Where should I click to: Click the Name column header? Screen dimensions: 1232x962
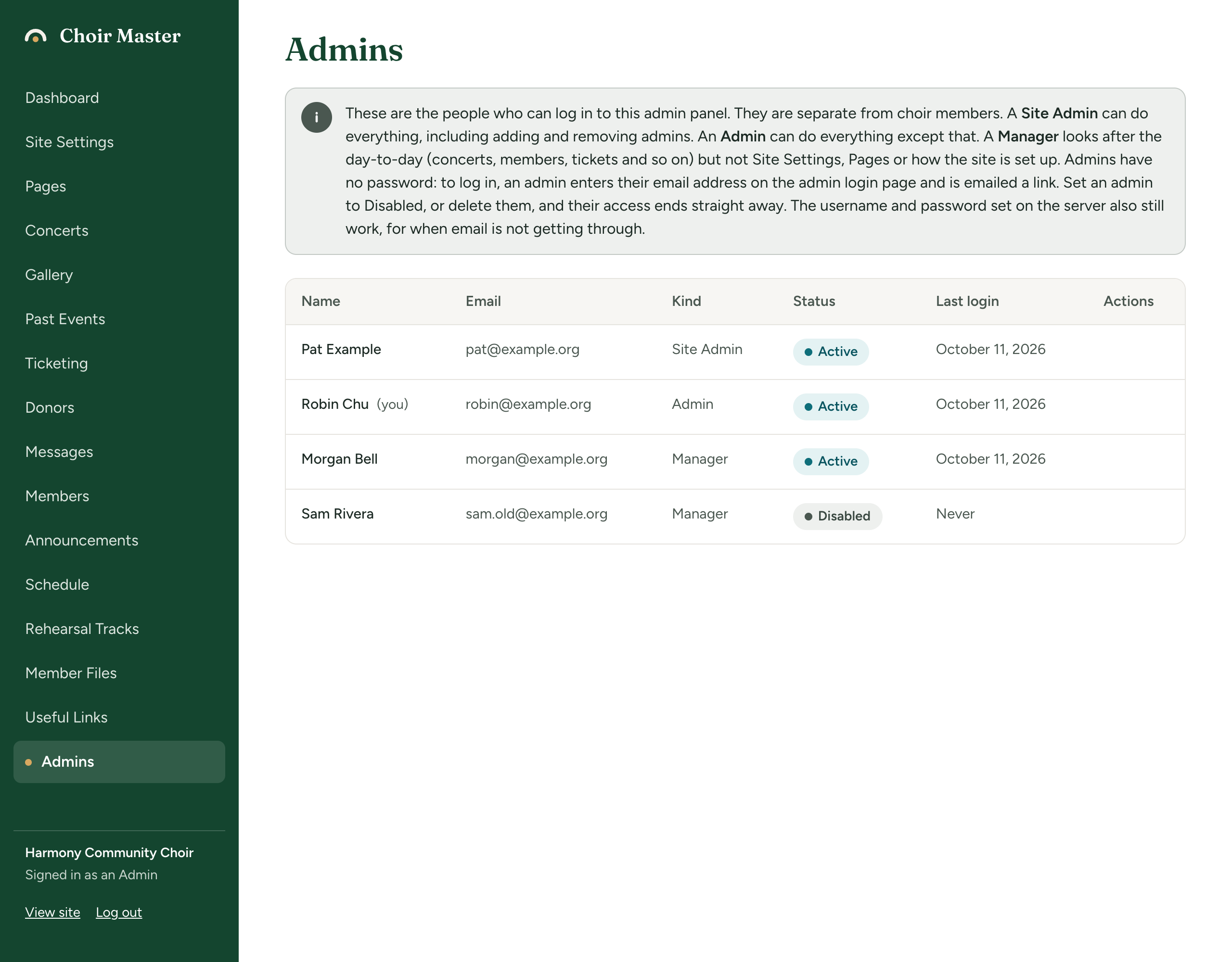click(x=321, y=301)
